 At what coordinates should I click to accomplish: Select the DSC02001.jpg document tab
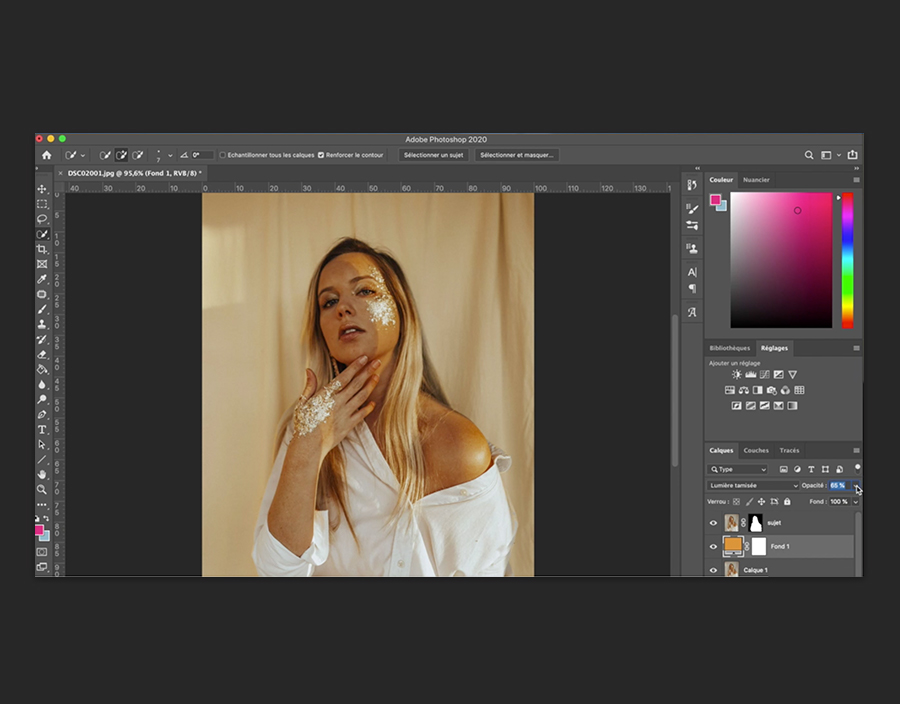point(134,173)
